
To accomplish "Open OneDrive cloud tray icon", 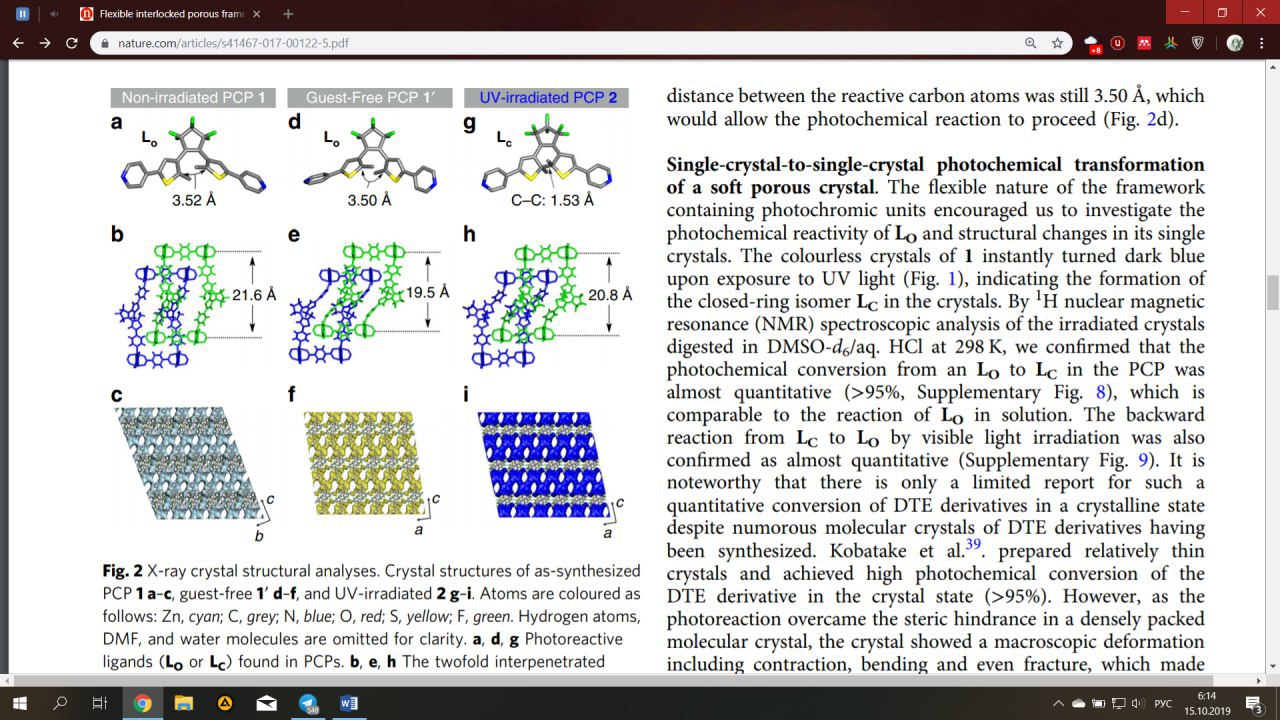I will coord(1079,703).
